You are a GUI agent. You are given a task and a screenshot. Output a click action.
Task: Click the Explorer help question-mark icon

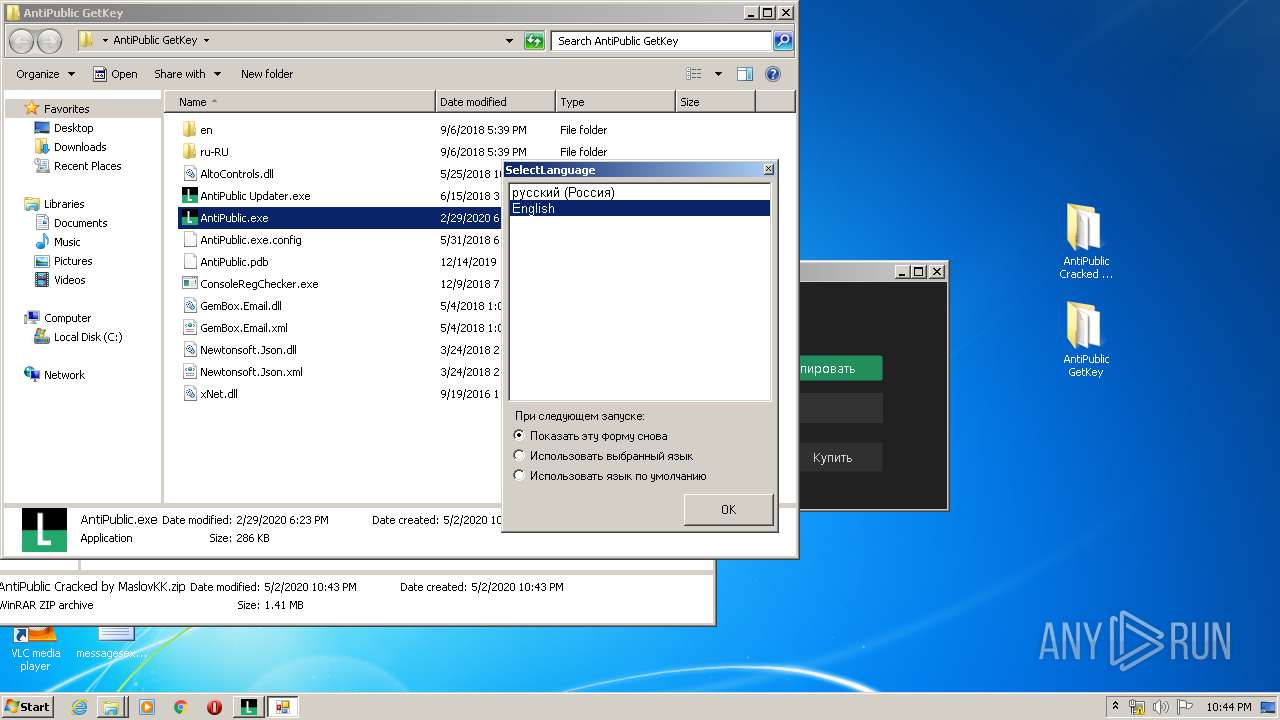pyautogui.click(x=772, y=74)
